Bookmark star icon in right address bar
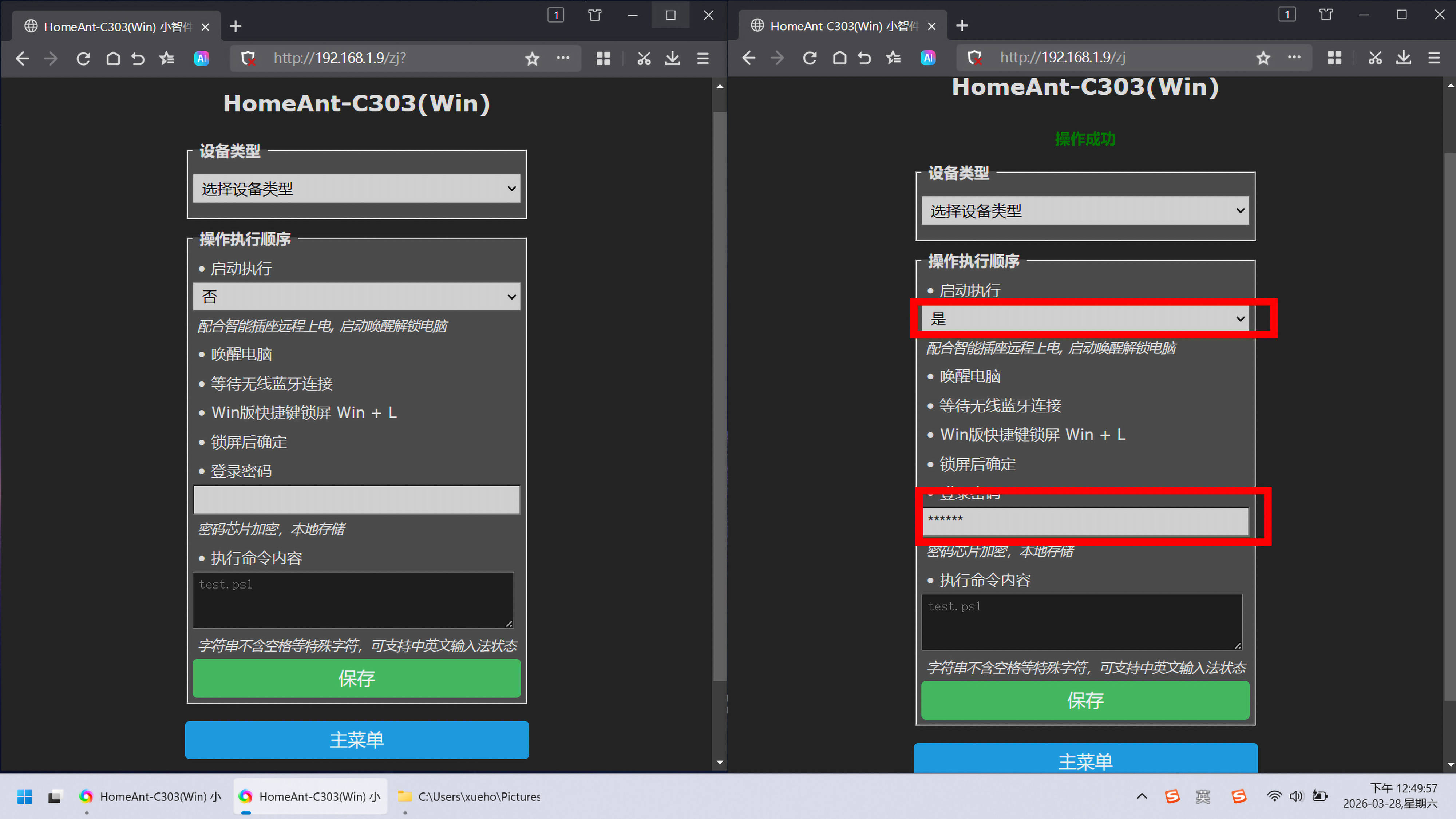This screenshot has width=1456, height=819. pyautogui.click(x=1263, y=58)
